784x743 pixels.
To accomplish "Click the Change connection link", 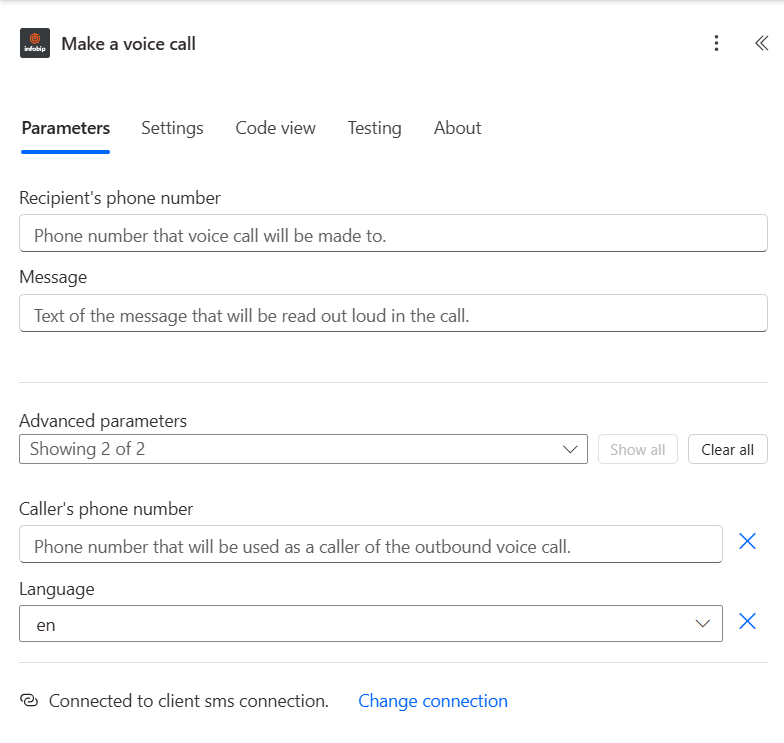I will click(433, 701).
